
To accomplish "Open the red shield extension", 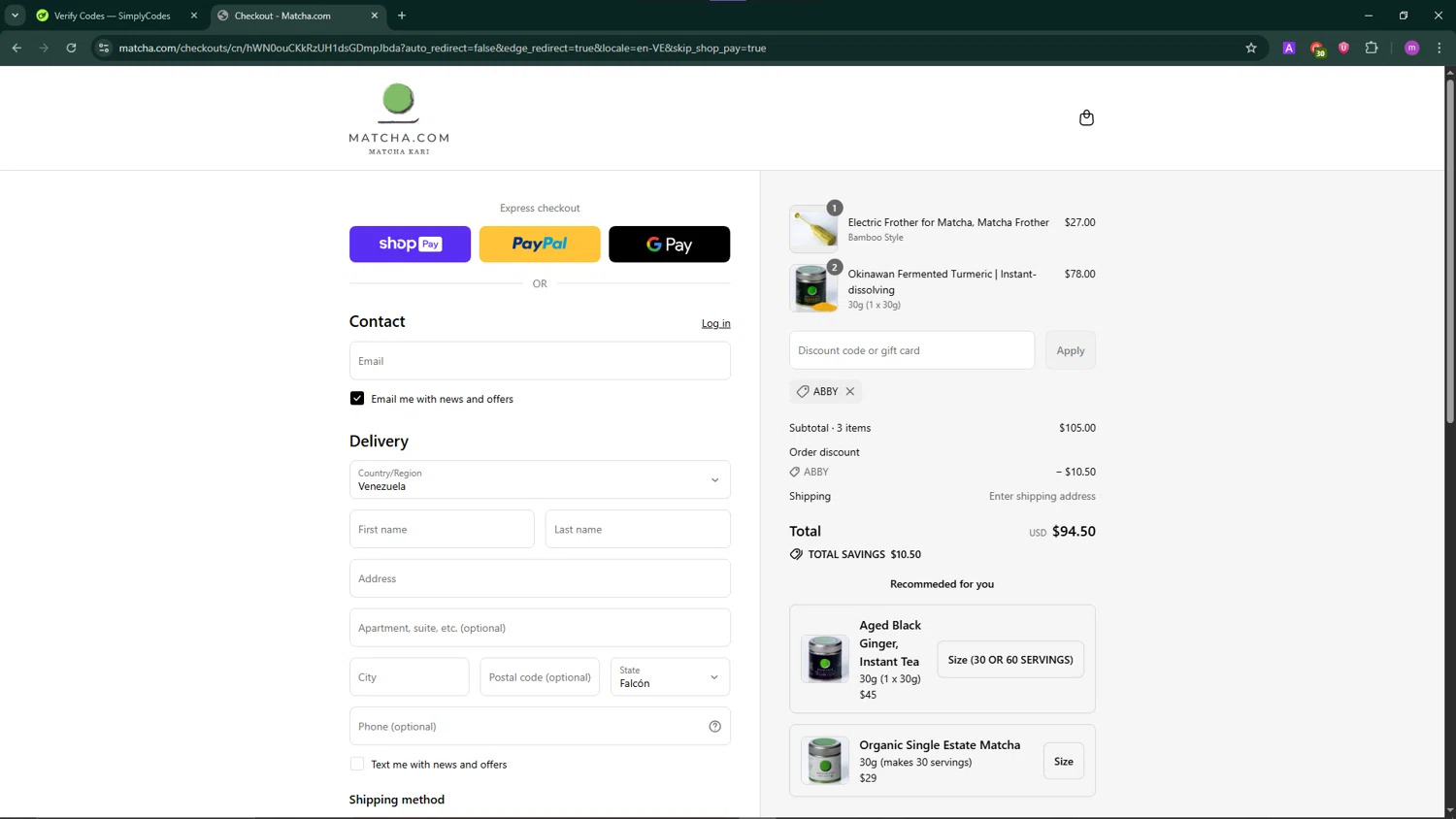I will click(x=1343, y=48).
